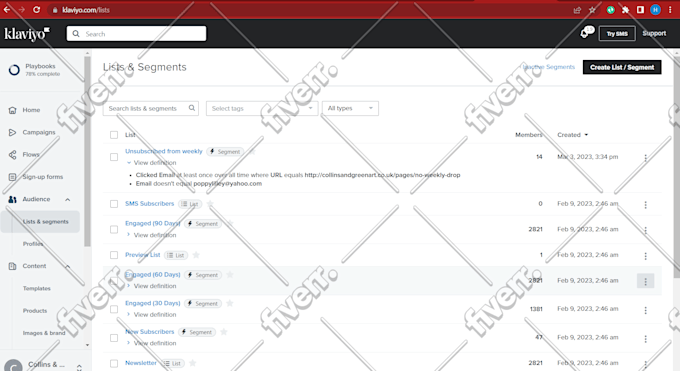Expand View definition for Engaged (30 Days)
The image size is (680, 371).
click(151, 315)
